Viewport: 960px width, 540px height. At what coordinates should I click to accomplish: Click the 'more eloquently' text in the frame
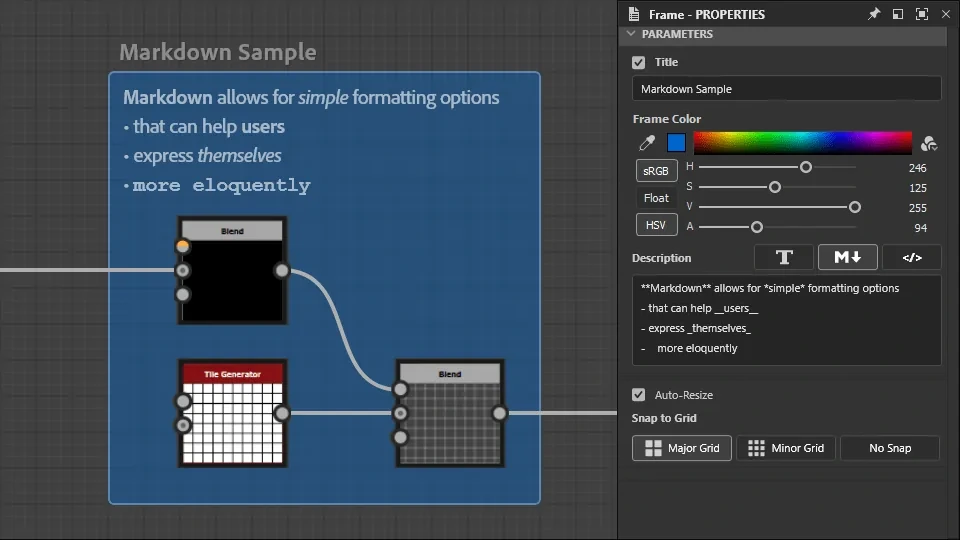[222, 185]
